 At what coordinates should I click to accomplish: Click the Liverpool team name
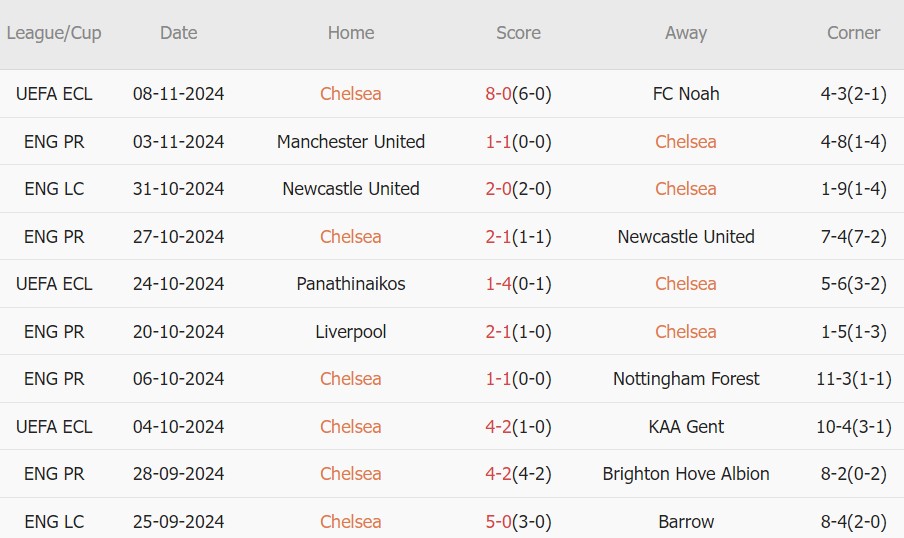[351, 332]
